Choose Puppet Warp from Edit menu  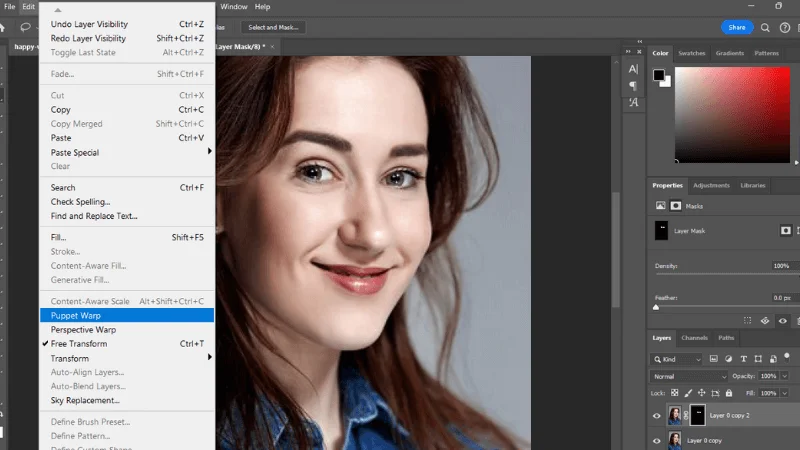[x=127, y=315]
